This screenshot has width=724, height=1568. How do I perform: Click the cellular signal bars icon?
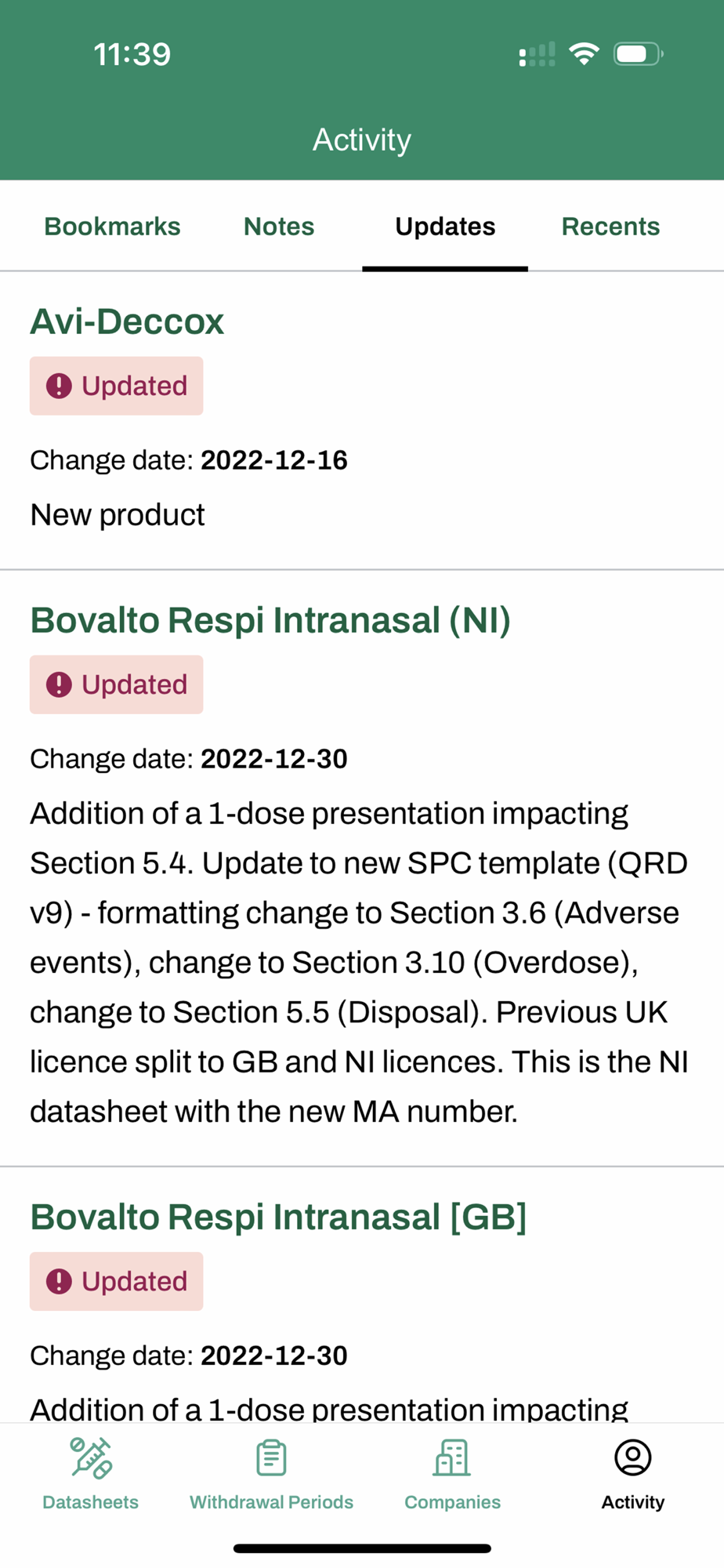[x=537, y=54]
